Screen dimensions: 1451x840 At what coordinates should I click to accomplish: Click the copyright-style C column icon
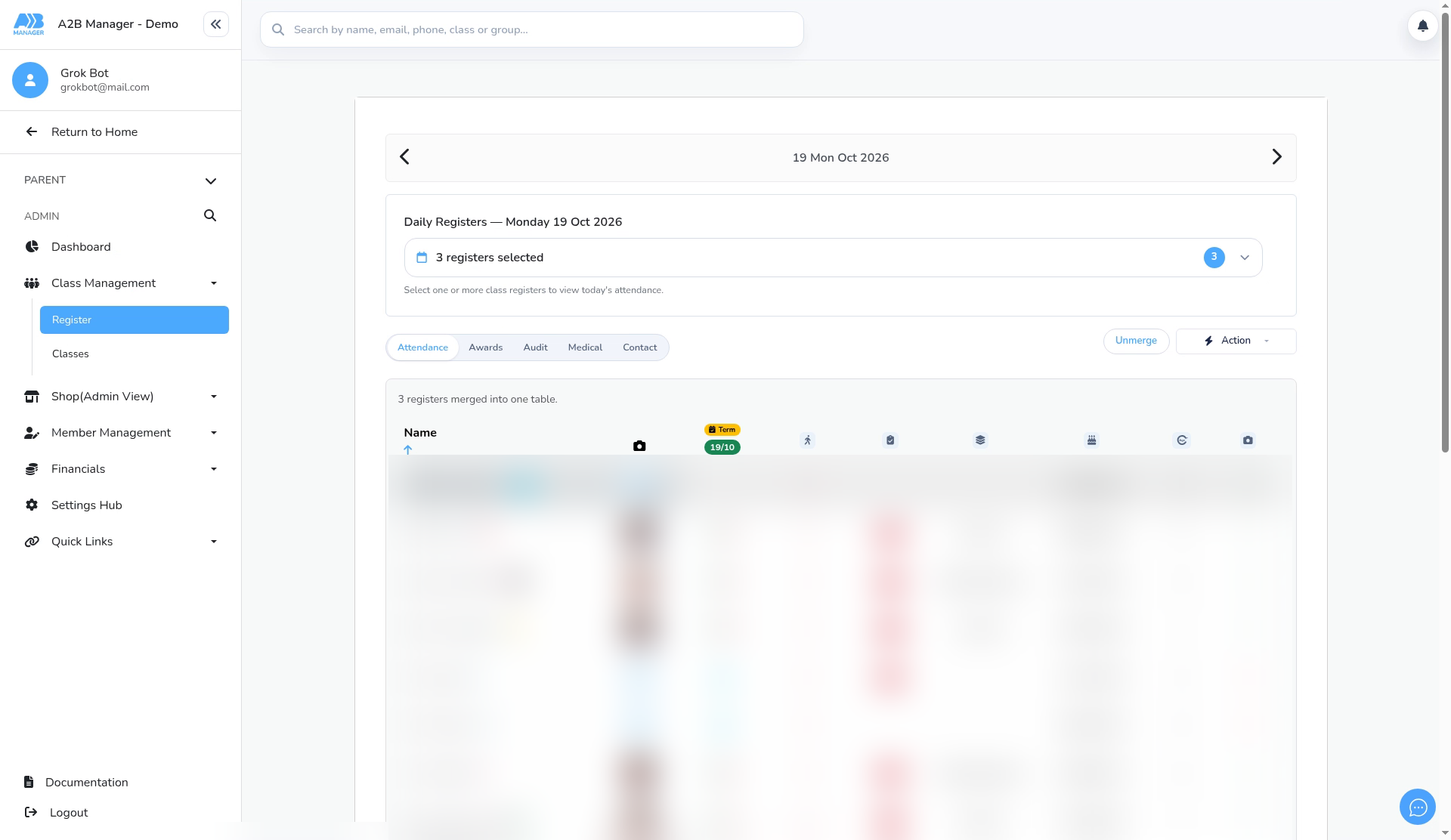coord(1182,440)
